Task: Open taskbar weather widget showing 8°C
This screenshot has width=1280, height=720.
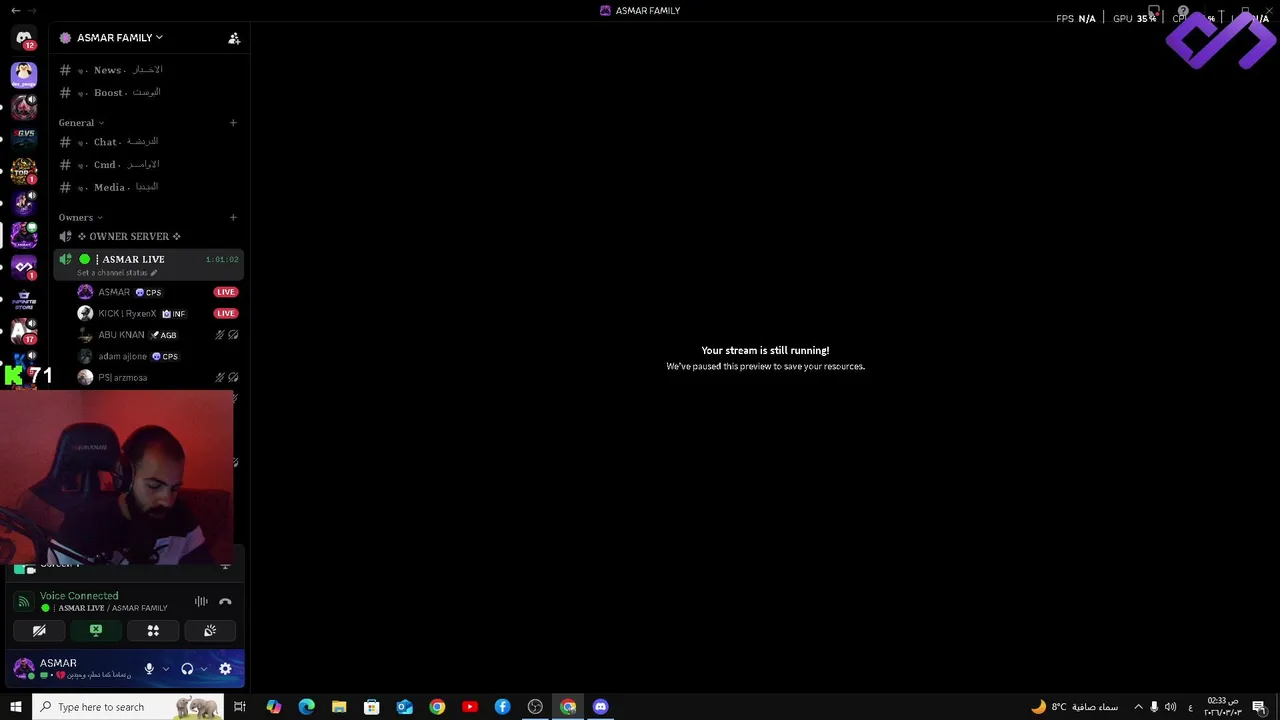Action: point(1074,707)
